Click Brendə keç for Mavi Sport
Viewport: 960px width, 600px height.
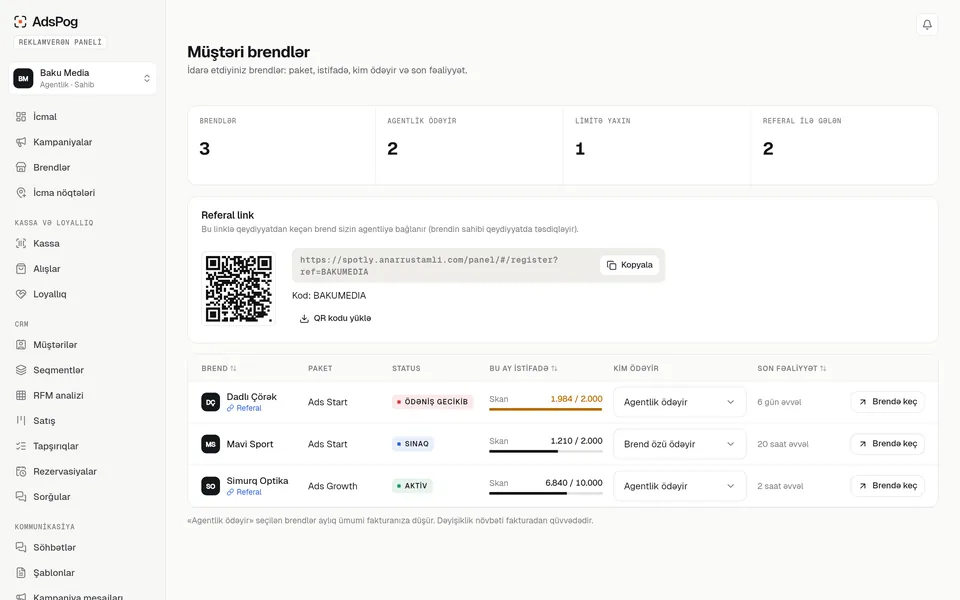tap(887, 444)
